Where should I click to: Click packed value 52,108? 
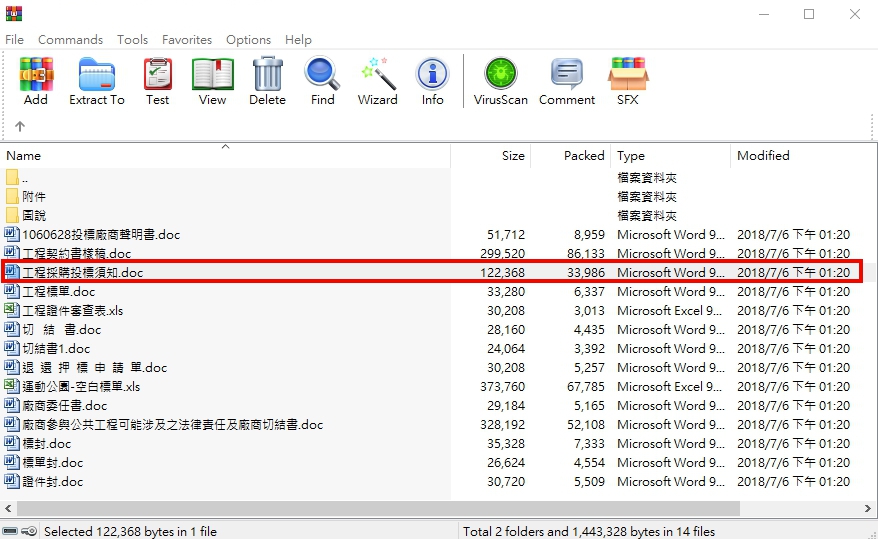click(x=586, y=425)
